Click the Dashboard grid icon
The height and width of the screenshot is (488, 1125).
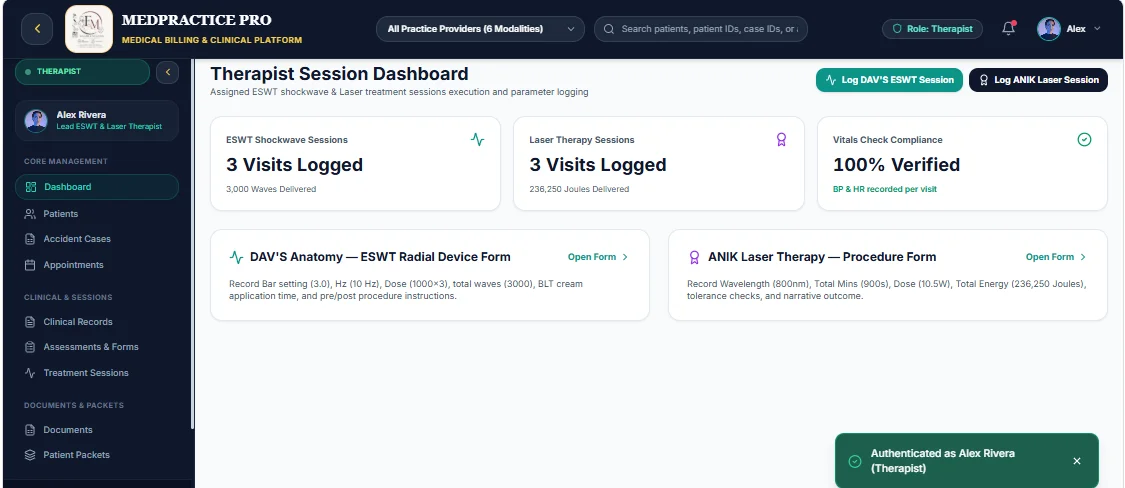[x=30, y=187]
